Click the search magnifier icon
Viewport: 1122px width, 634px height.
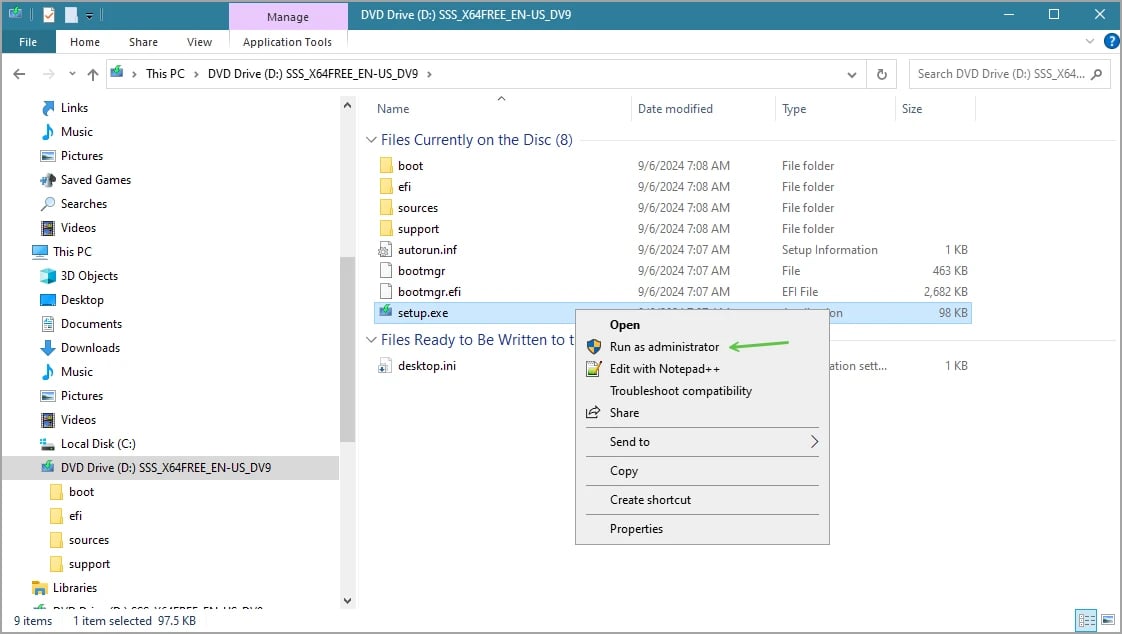[x=1097, y=74]
